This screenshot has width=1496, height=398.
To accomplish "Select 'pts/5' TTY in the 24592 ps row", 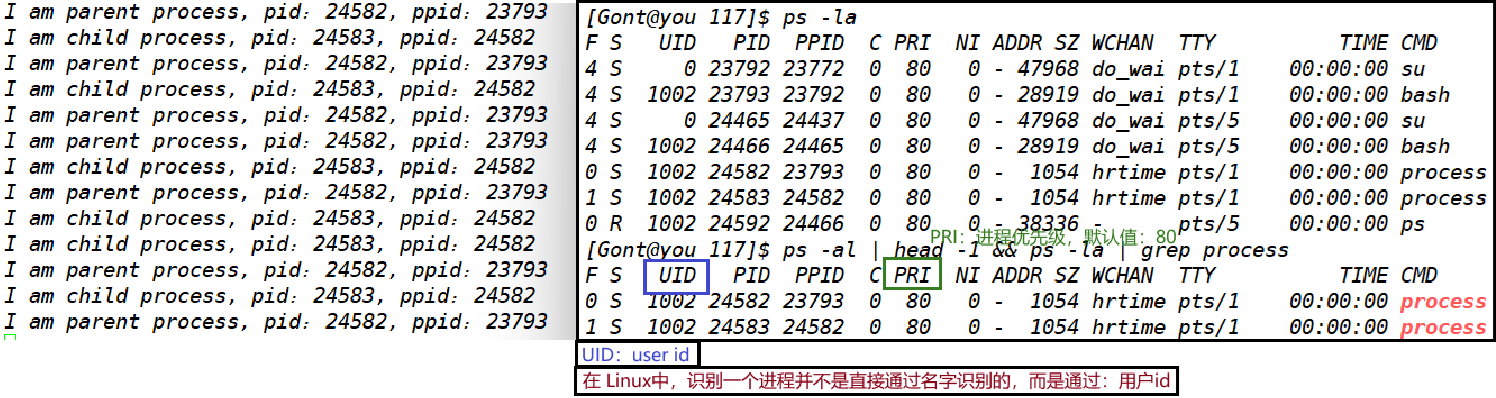I will [x=1209, y=224].
